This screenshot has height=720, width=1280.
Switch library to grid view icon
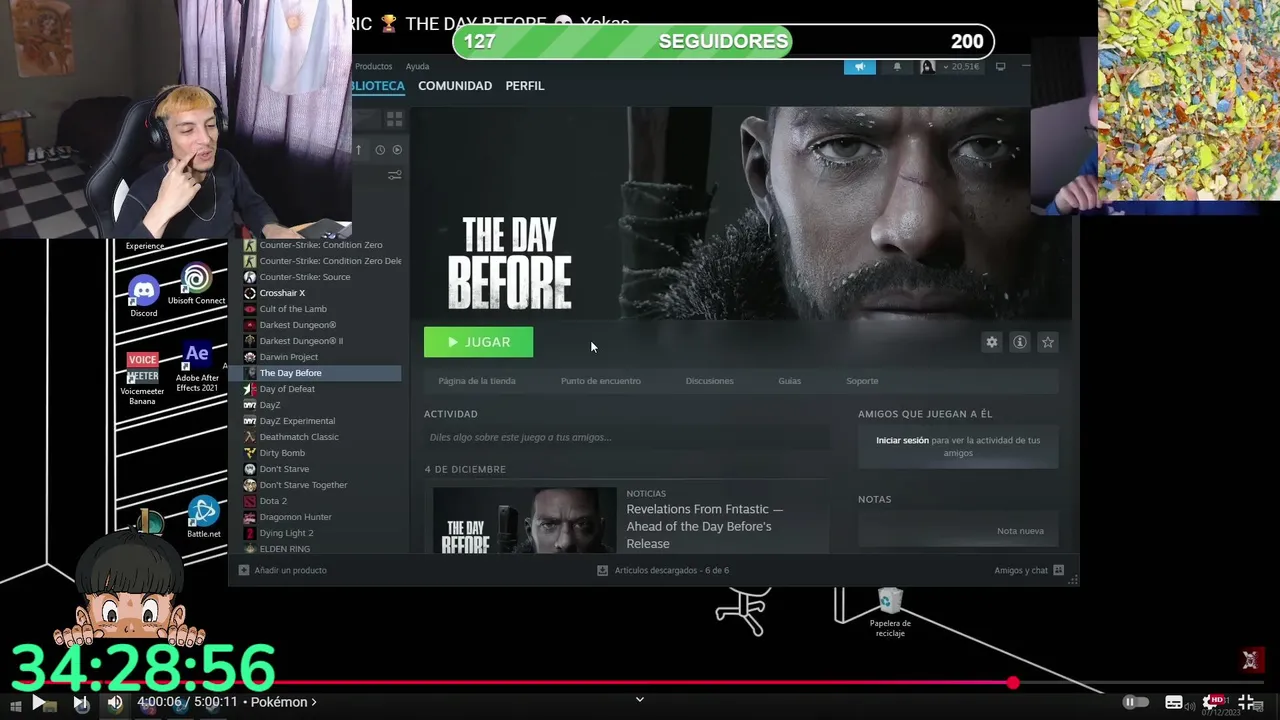(394, 119)
